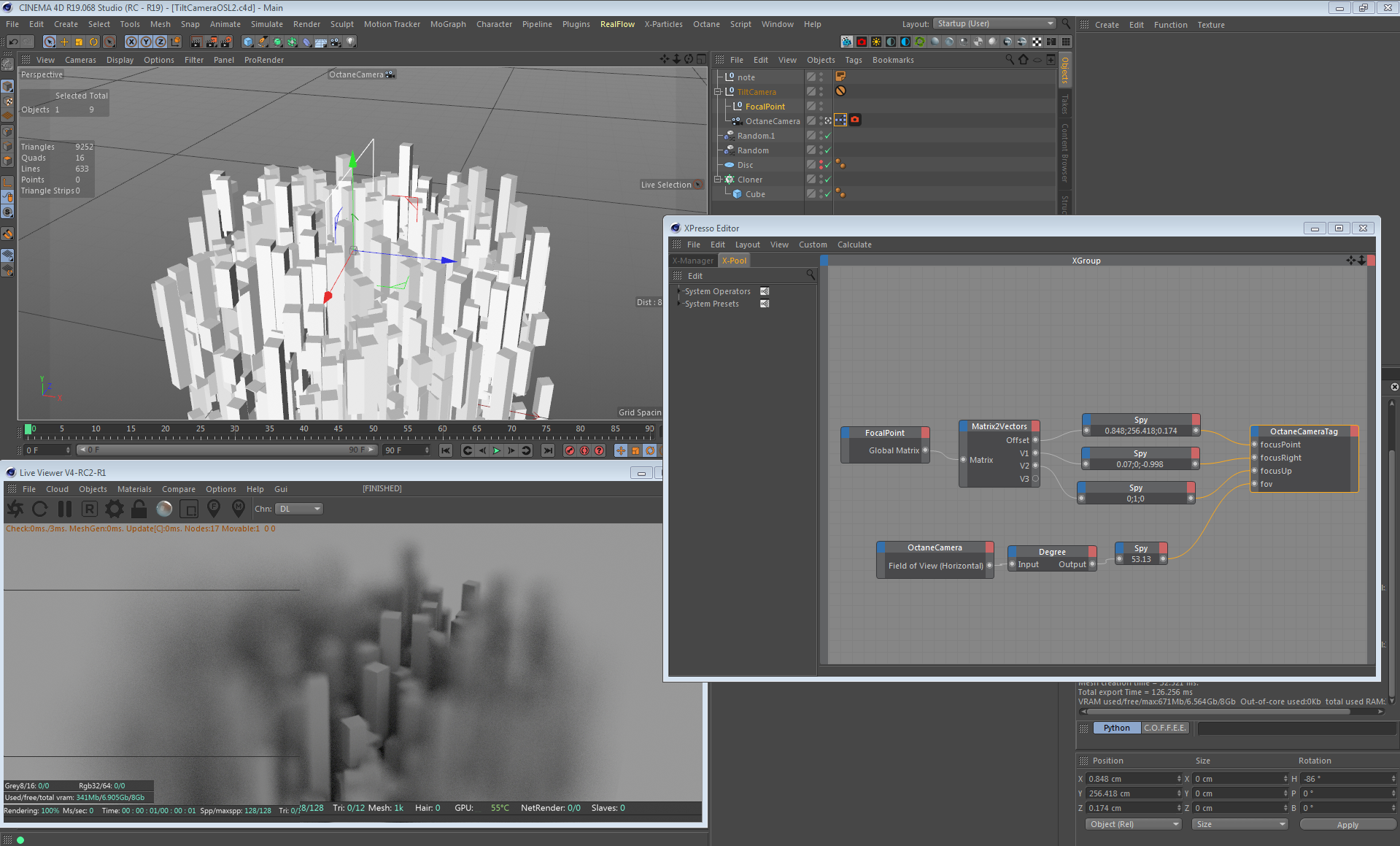Toggle the enable checkmark for Disc
Screen dimensions: 1400x846
coord(827,165)
